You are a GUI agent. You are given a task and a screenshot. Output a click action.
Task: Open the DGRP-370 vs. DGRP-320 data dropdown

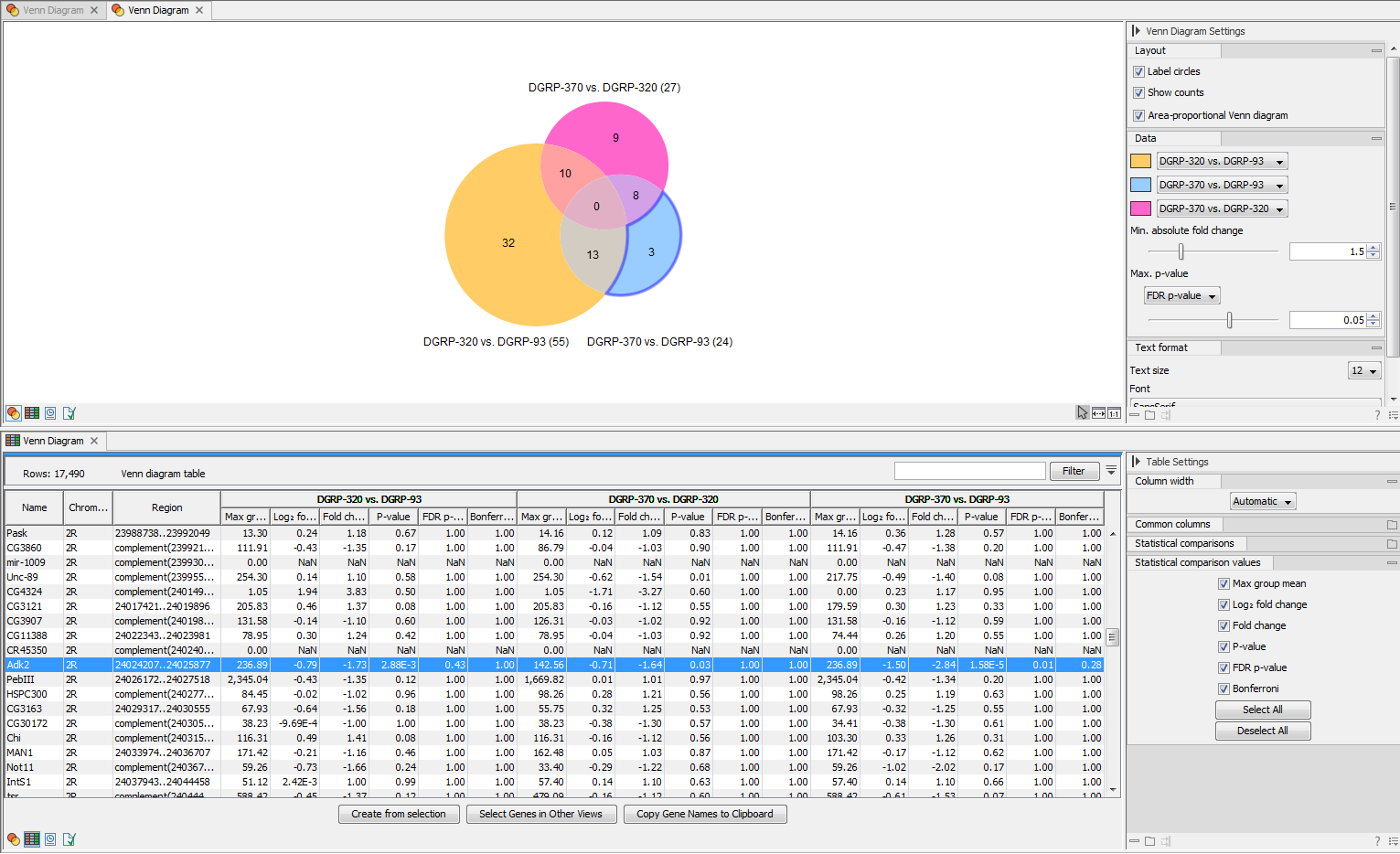coord(1221,208)
